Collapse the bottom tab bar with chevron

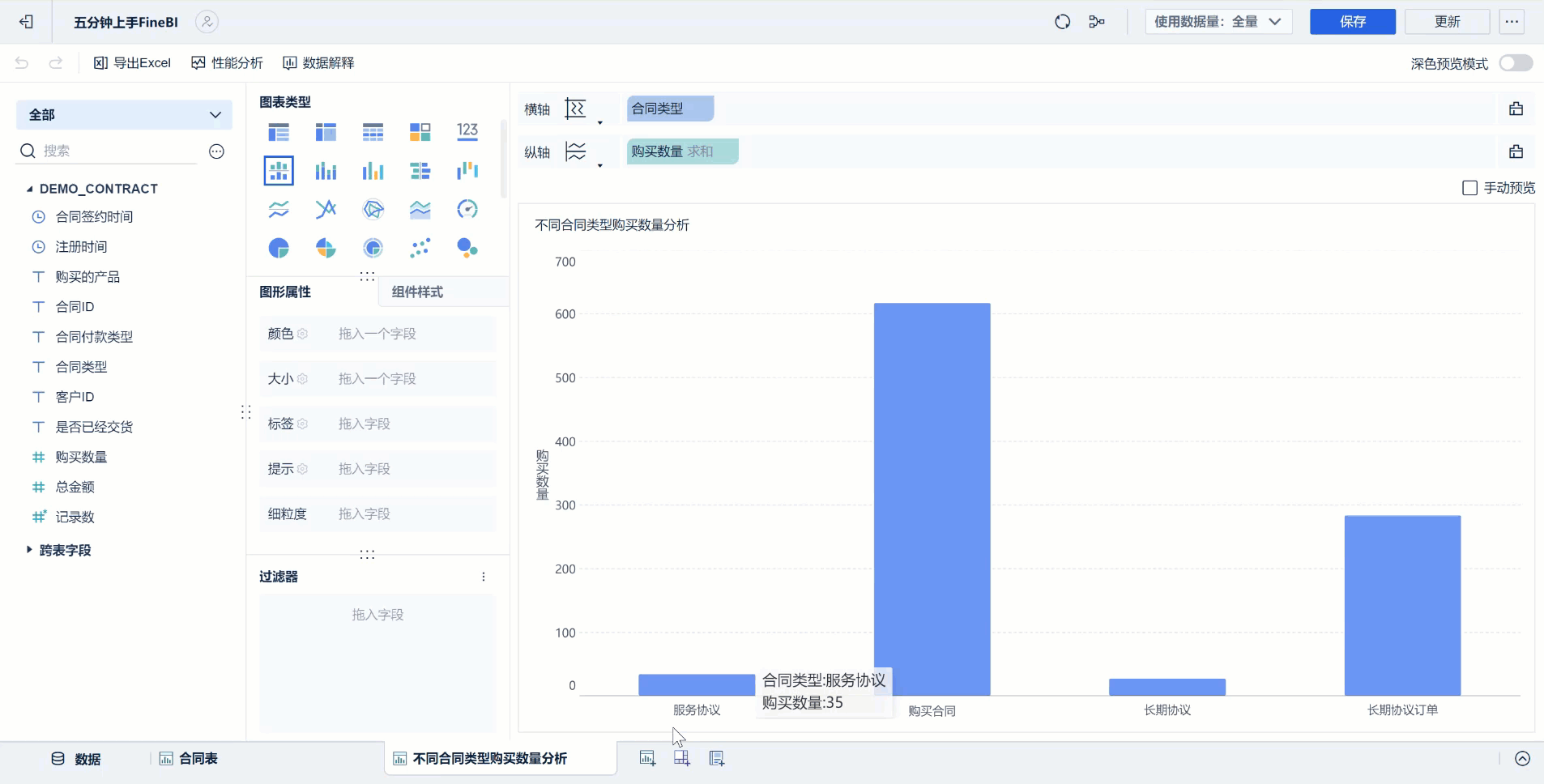pyautogui.click(x=1523, y=759)
